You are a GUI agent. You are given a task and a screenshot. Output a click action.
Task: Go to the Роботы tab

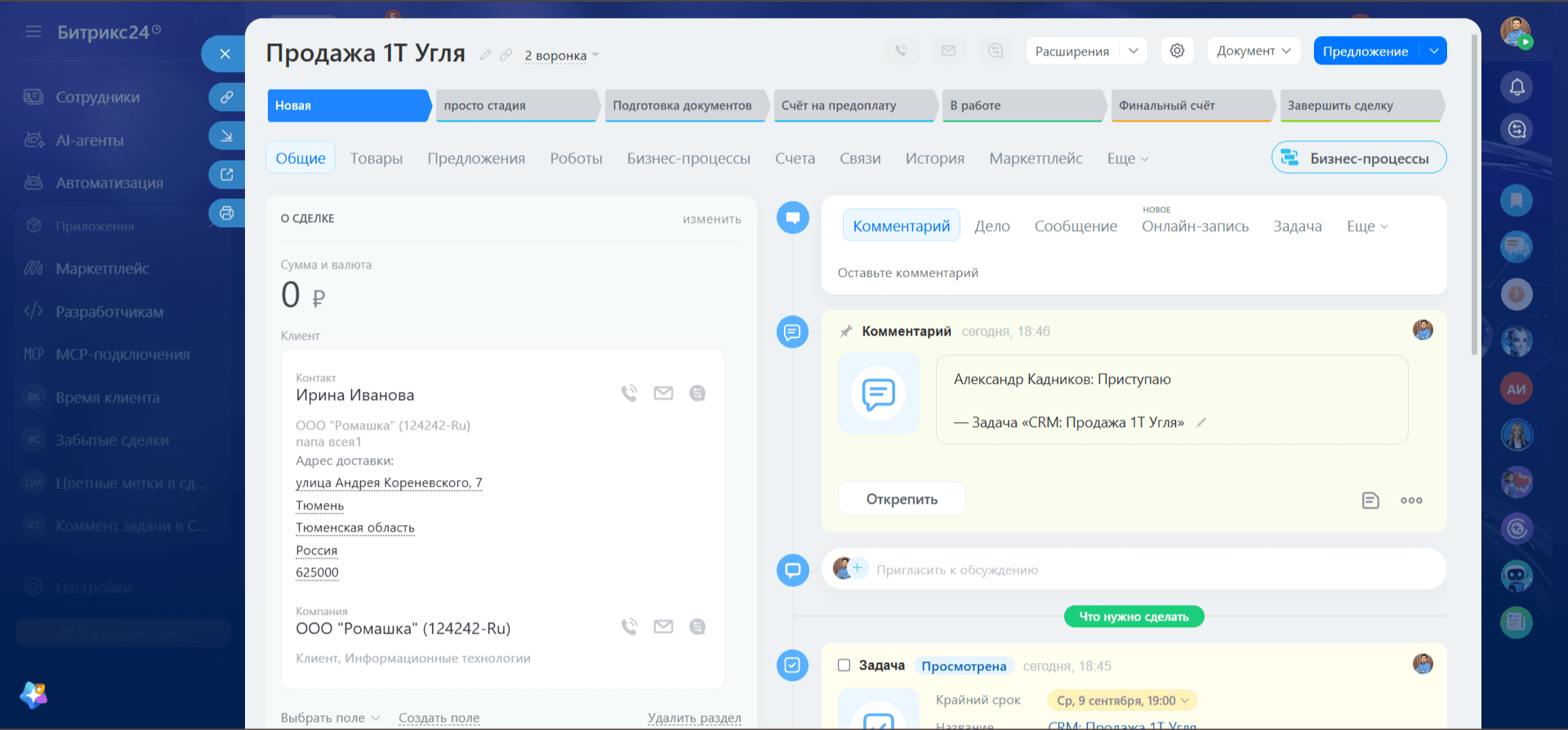tap(576, 158)
